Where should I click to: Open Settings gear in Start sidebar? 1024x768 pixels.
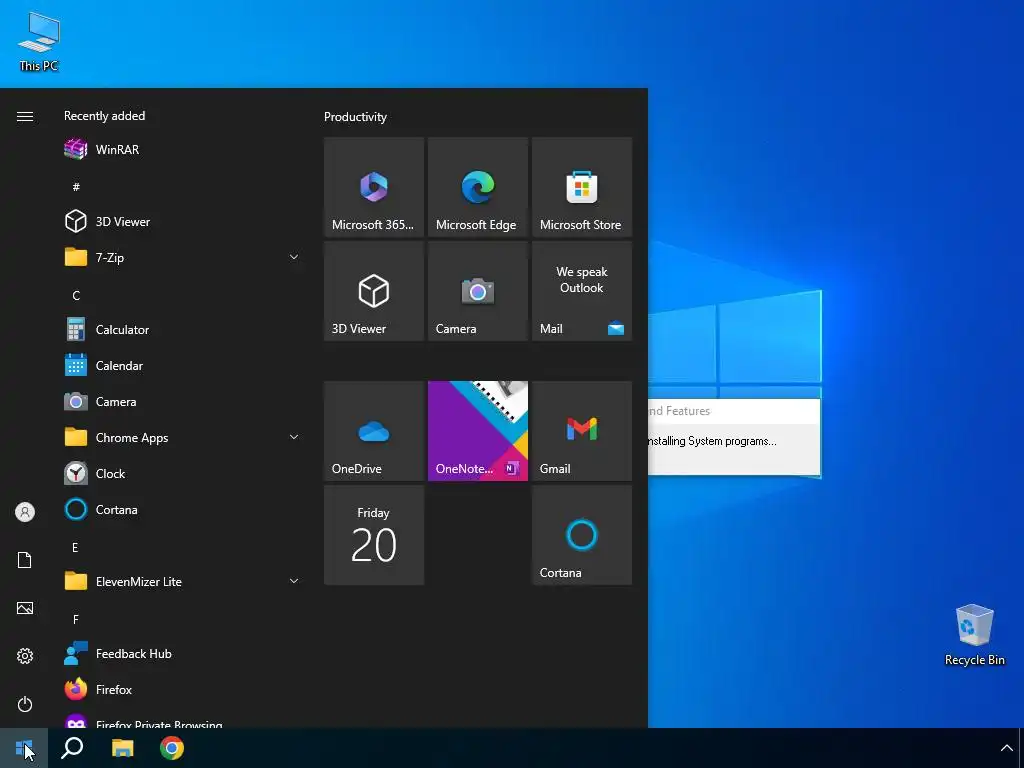25,656
